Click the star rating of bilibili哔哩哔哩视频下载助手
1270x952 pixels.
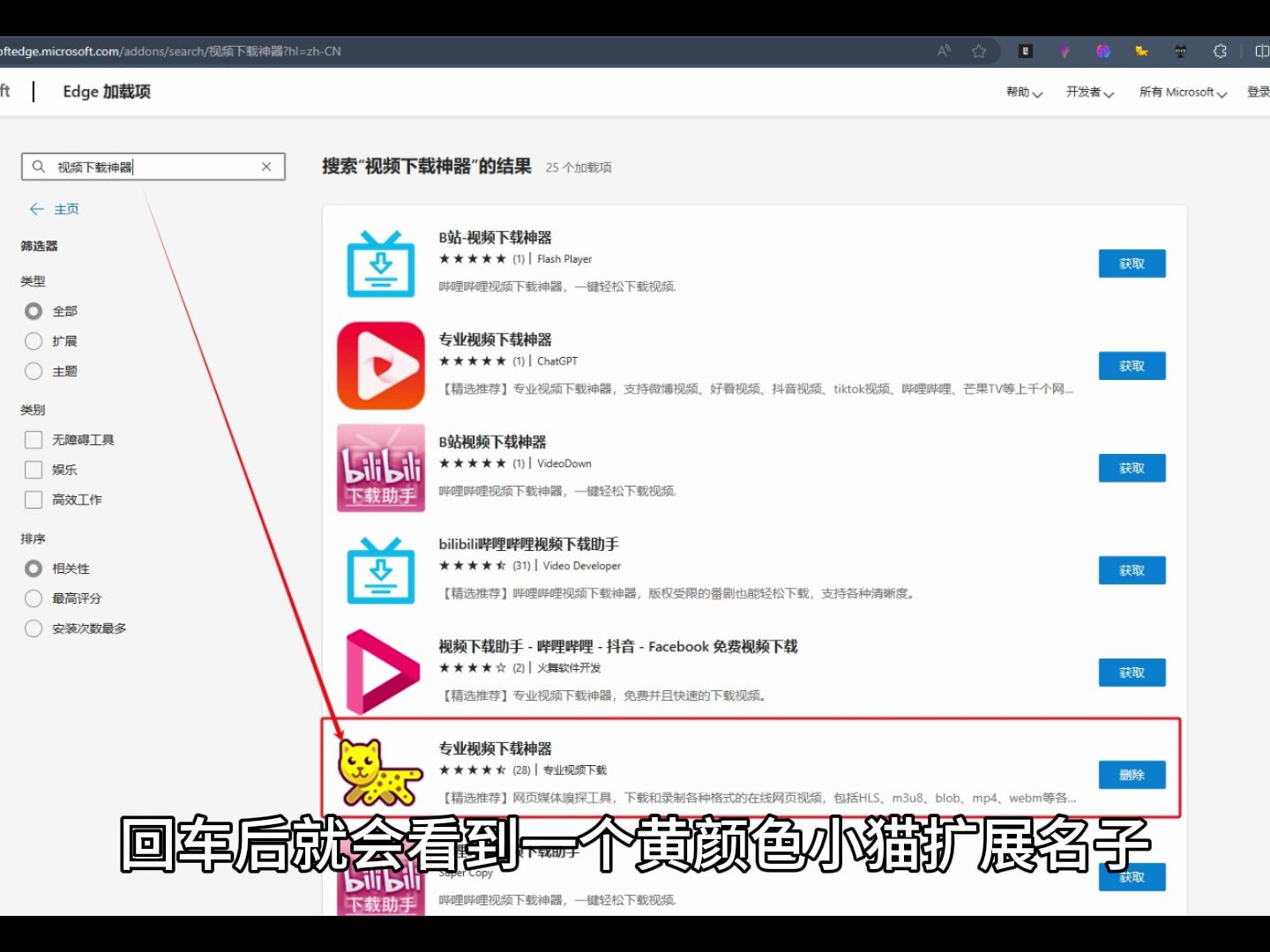coord(473,566)
